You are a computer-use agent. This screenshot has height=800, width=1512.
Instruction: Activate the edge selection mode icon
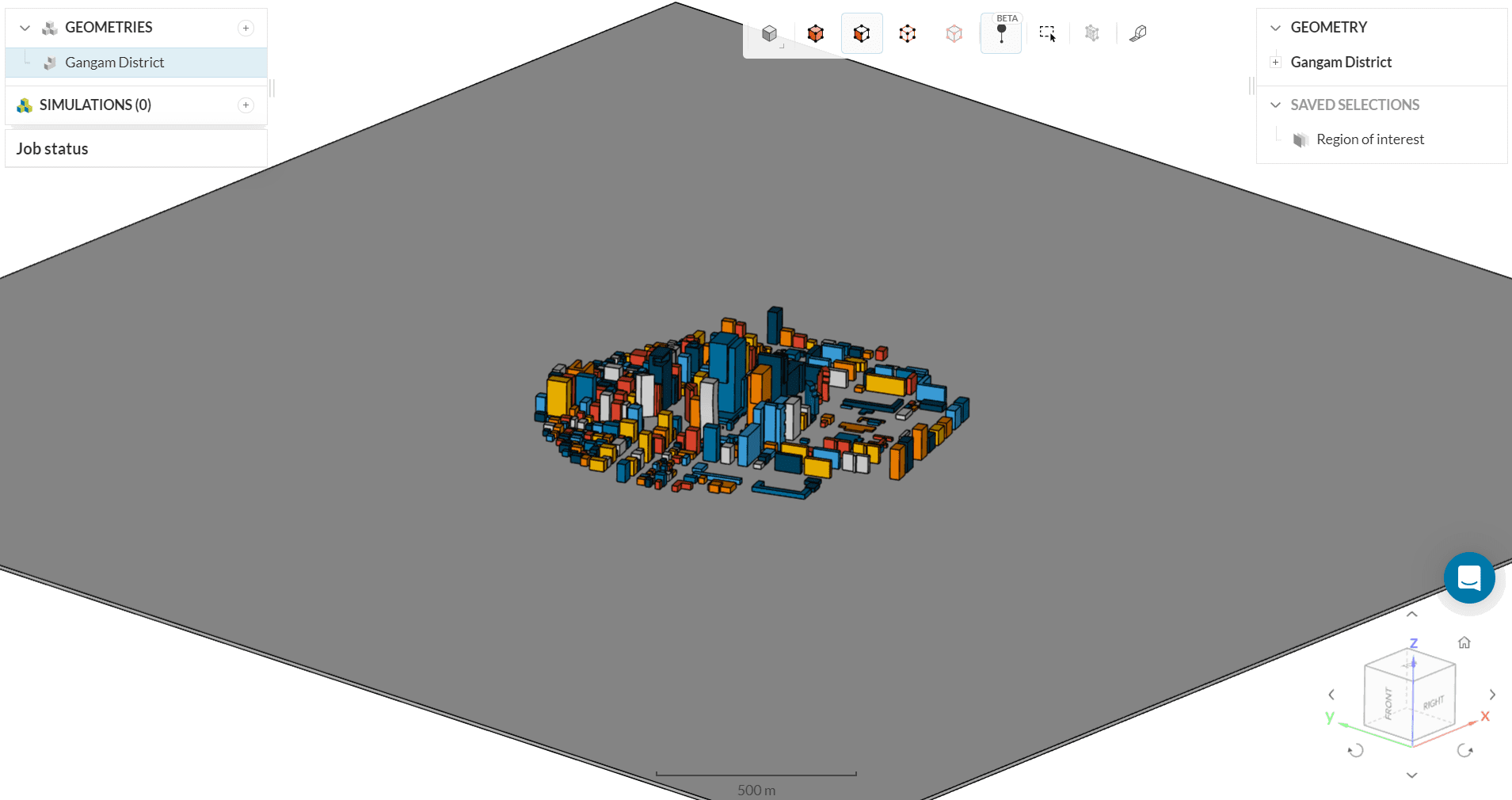coord(908,33)
